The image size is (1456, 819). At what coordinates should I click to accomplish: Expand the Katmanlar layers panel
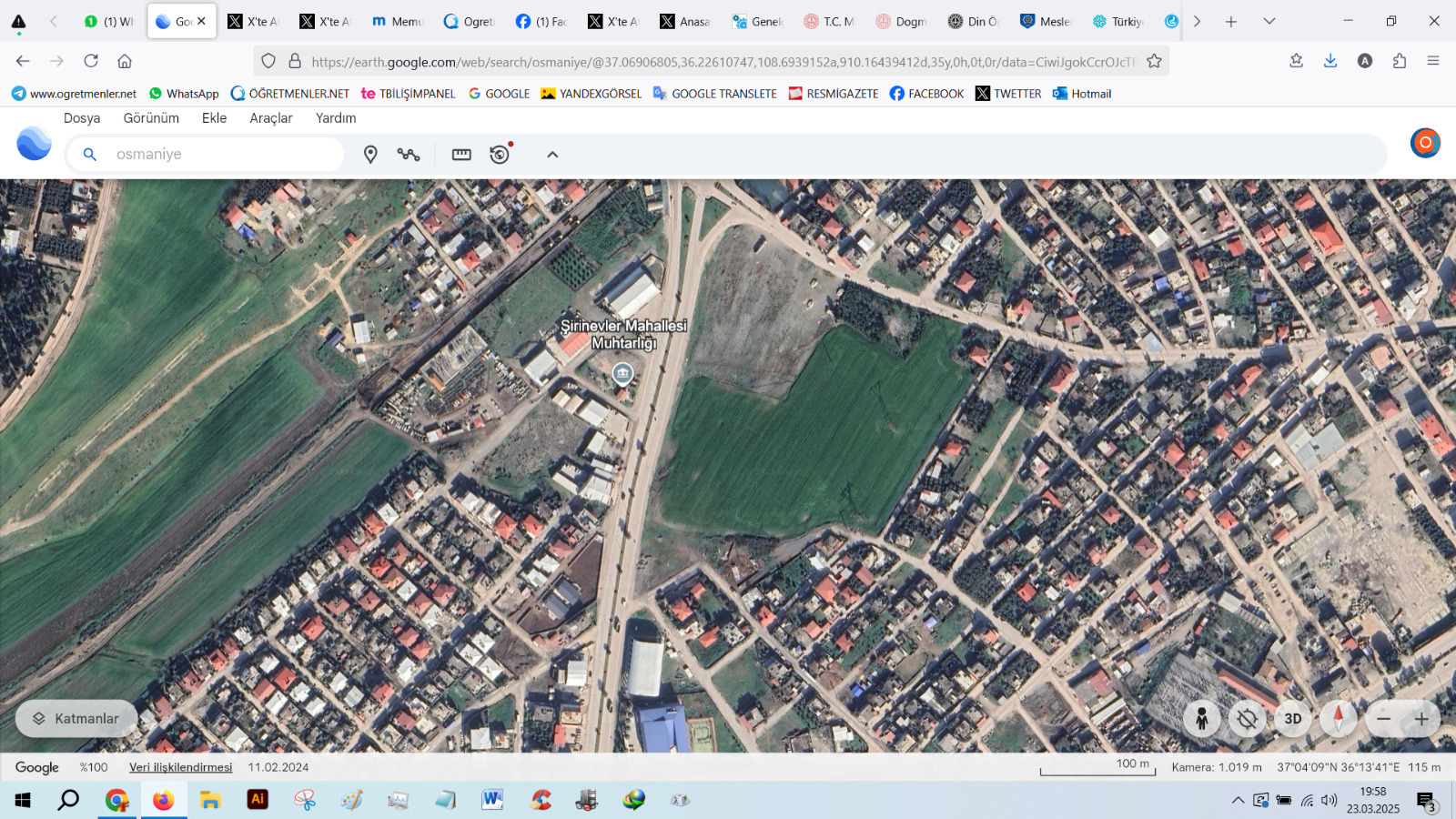76,719
